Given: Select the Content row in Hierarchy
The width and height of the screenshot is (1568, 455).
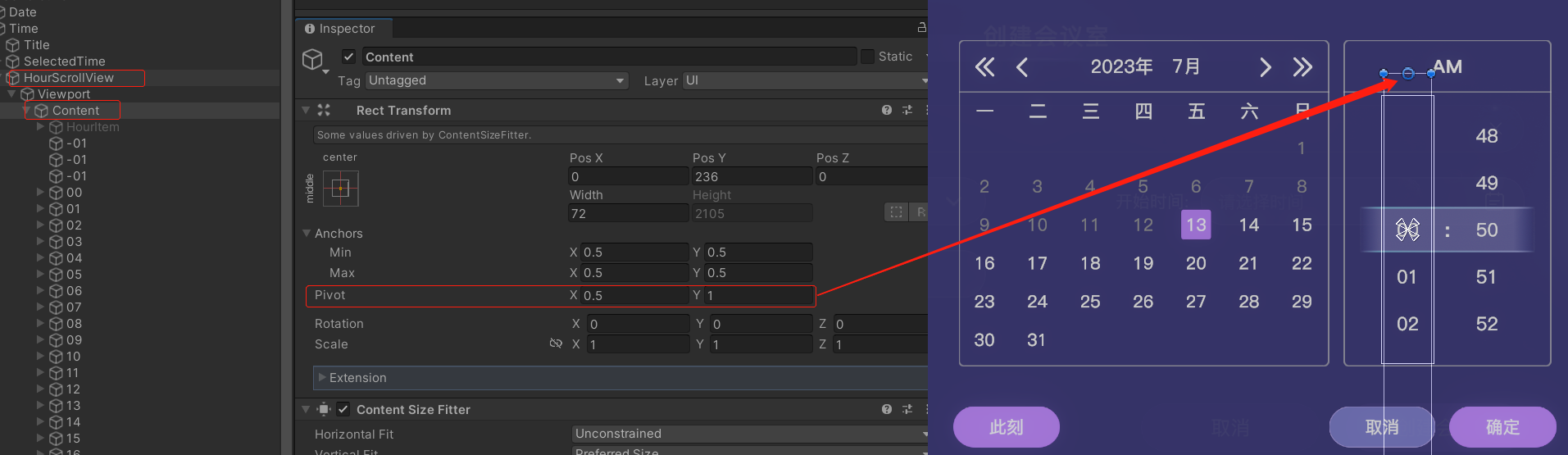Looking at the screenshot, I should (x=140, y=111).
